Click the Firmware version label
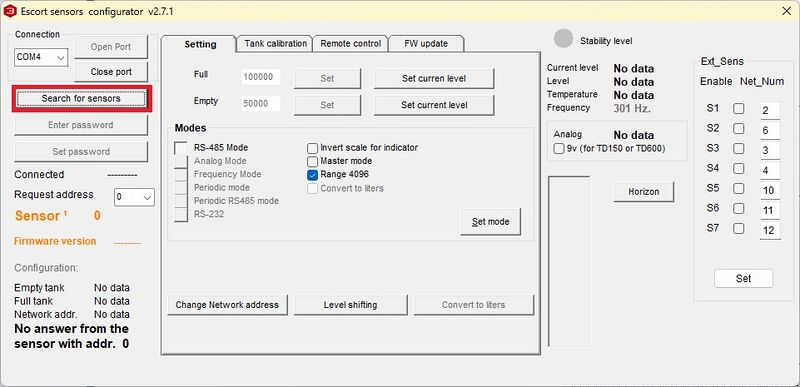The image size is (800, 387). [x=55, y=241]
